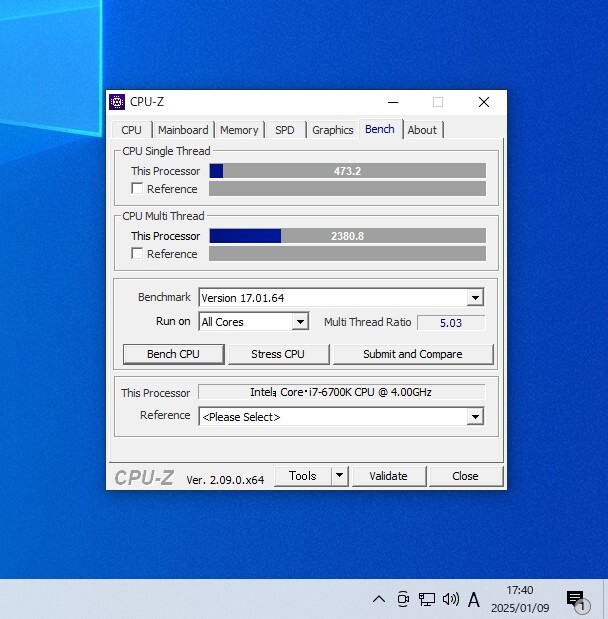Click the CPU Multi Thread group label
This screenshot has height=619, width=608.
(163, 216)
